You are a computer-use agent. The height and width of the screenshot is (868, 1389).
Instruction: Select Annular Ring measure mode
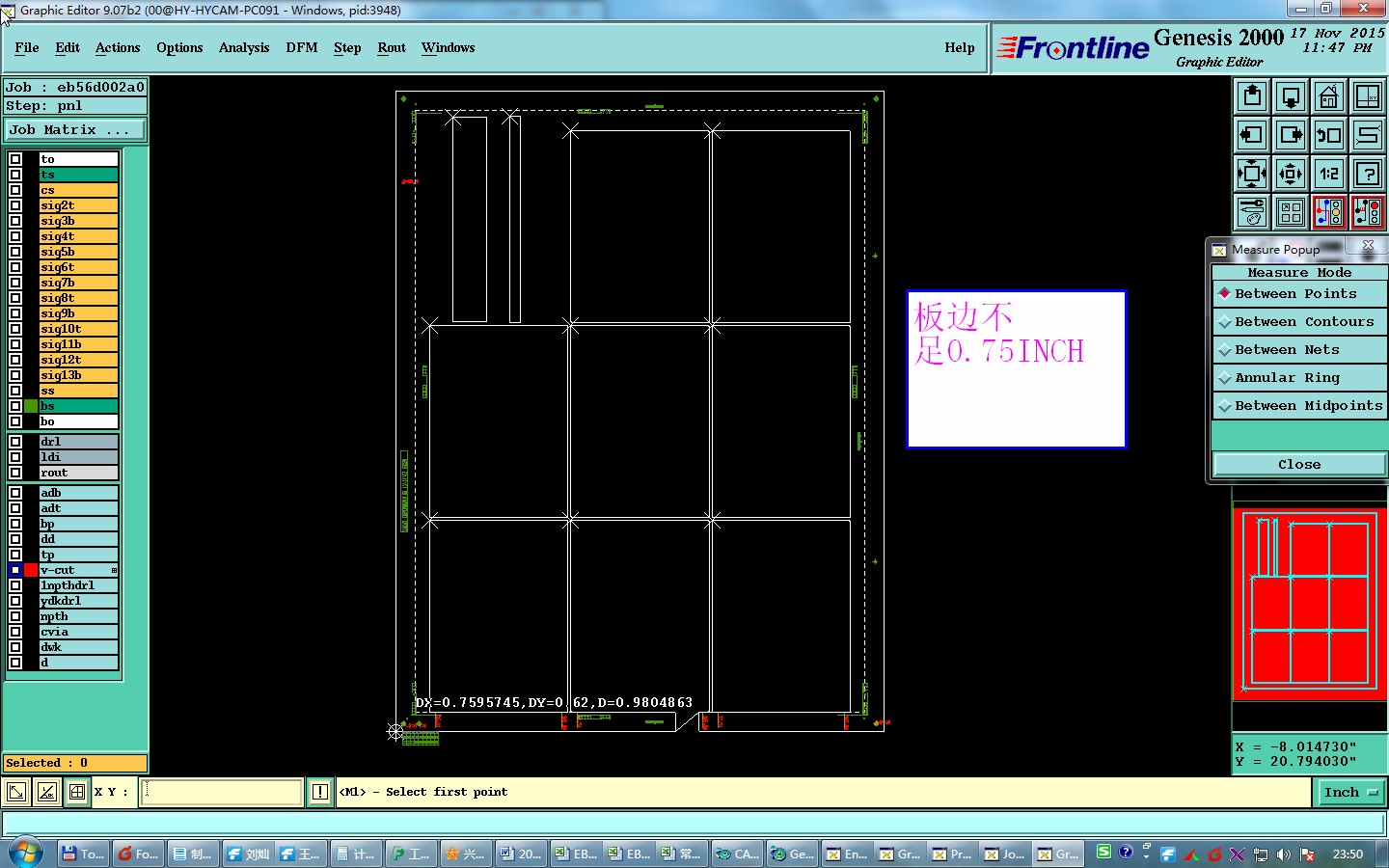[x=1299, y=378]
